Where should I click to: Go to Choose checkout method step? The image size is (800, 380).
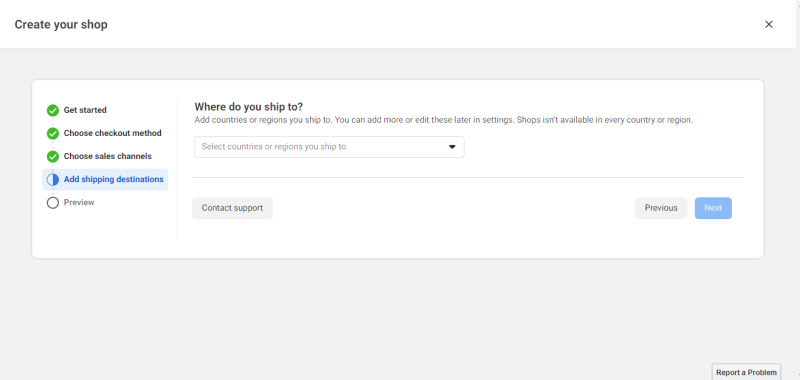112,133
